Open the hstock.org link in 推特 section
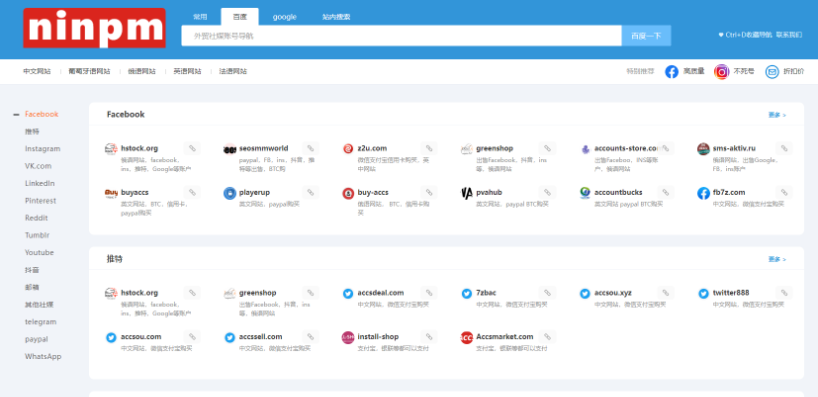The width and height of the screenshot is (818, 397). pos(139,293)
